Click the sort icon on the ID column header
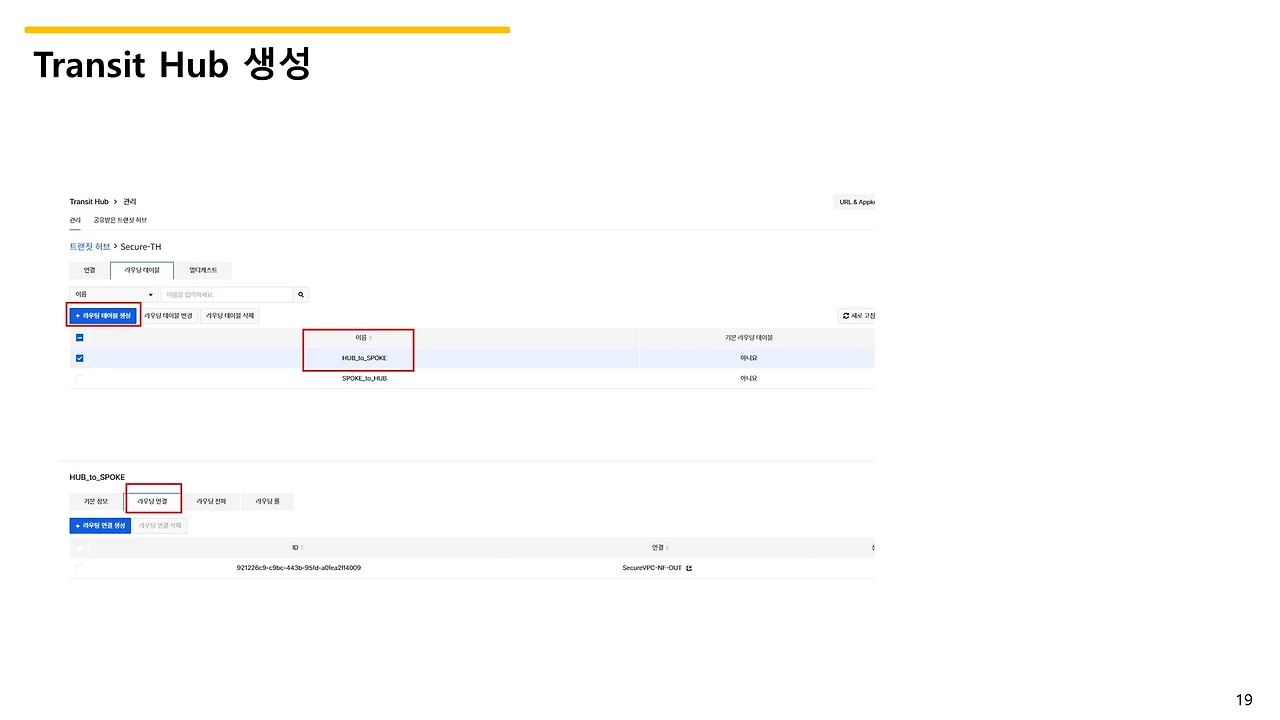 coord(302,547)
